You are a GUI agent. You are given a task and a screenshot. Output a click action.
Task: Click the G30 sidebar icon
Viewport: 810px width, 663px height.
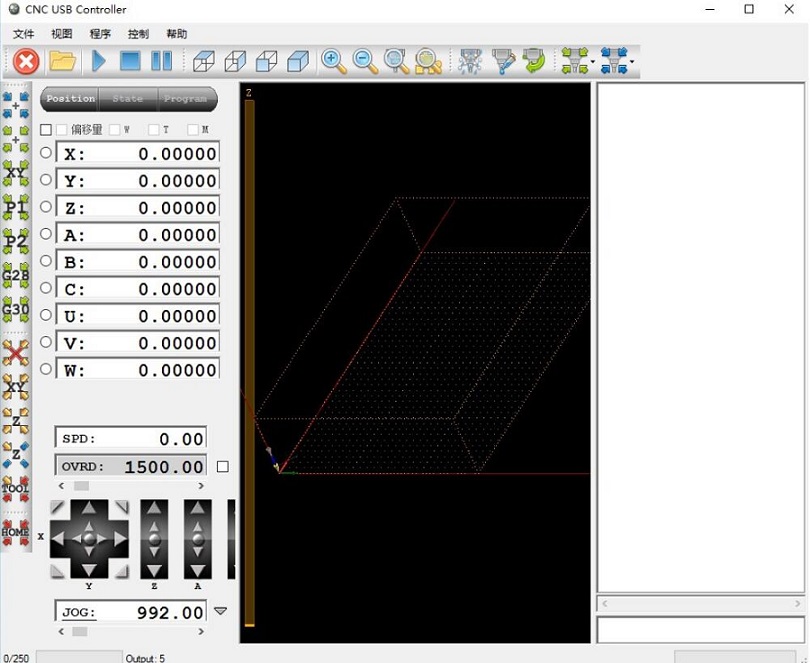(x=16, y=310)
